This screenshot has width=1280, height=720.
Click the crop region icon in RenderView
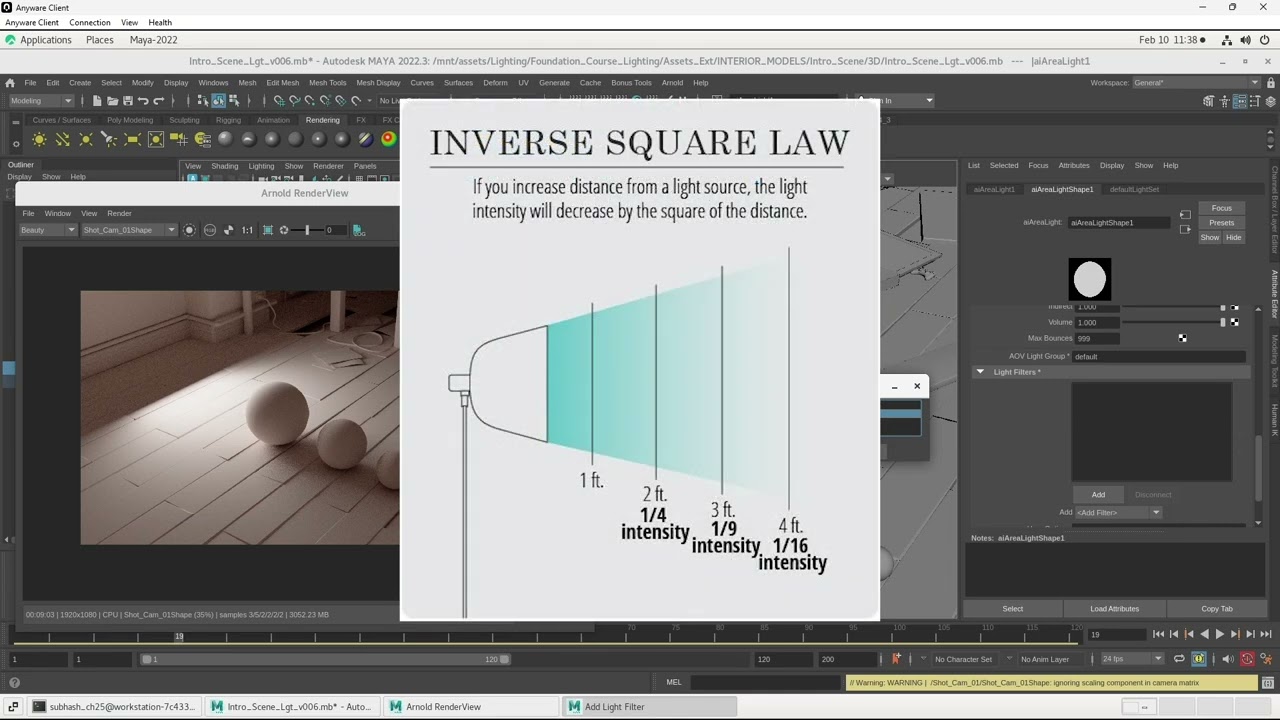pyautogui.click(x=267, y=230)
